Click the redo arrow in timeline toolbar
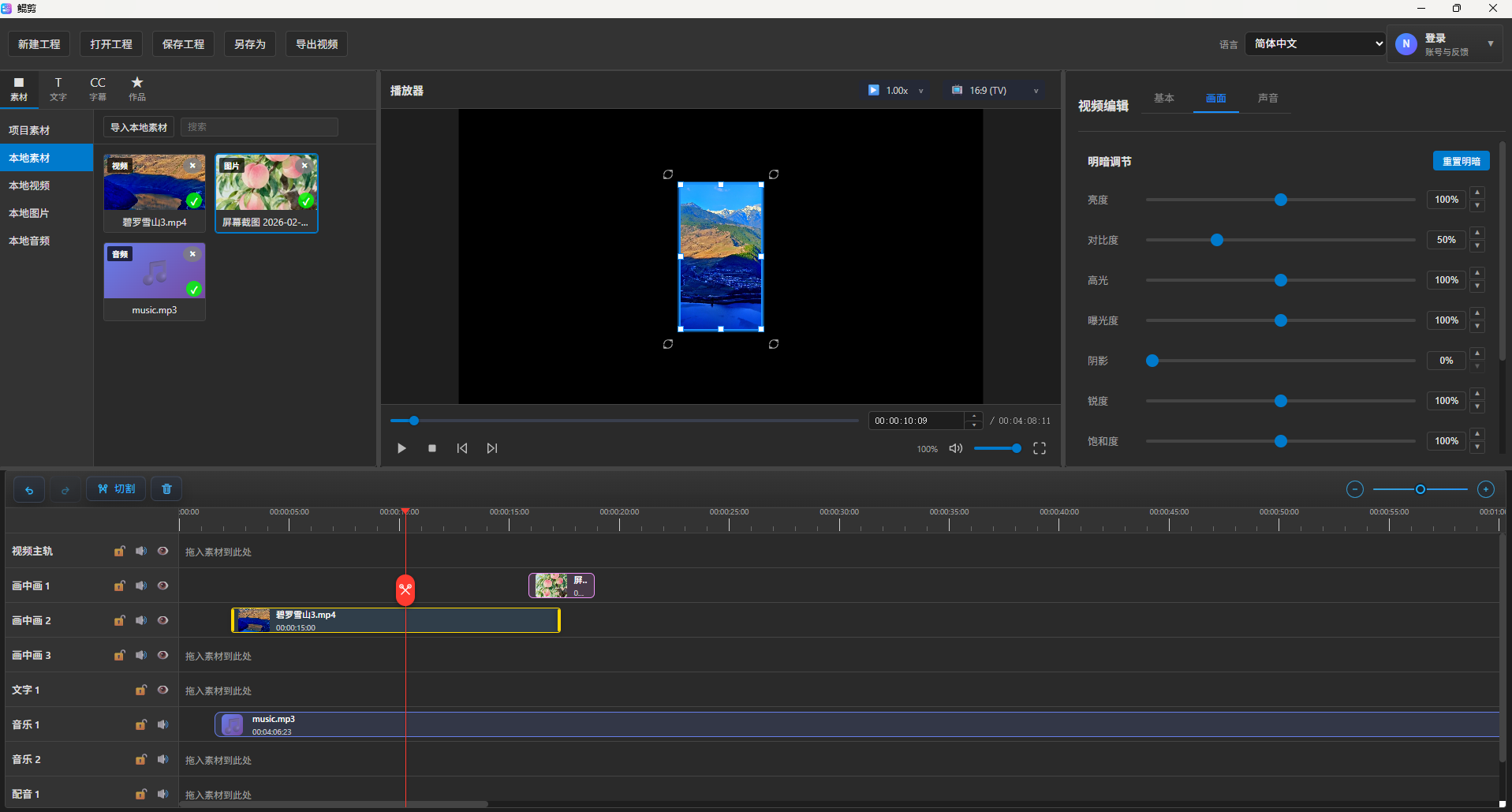Viewport: 1512px width, 812px height. point(65,489)
